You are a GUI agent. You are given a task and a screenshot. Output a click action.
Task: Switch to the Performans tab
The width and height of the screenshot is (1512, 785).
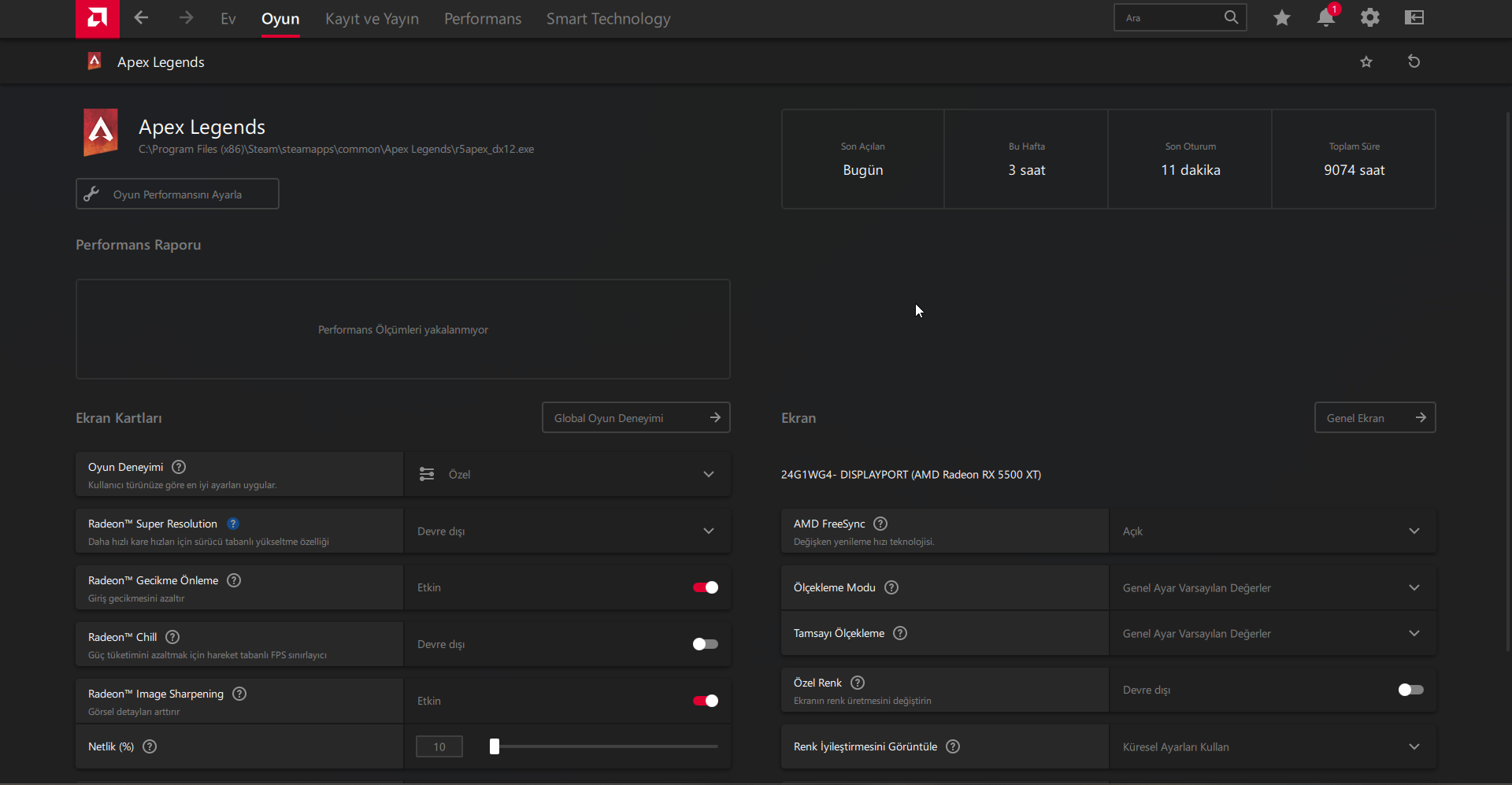point(483,18)
